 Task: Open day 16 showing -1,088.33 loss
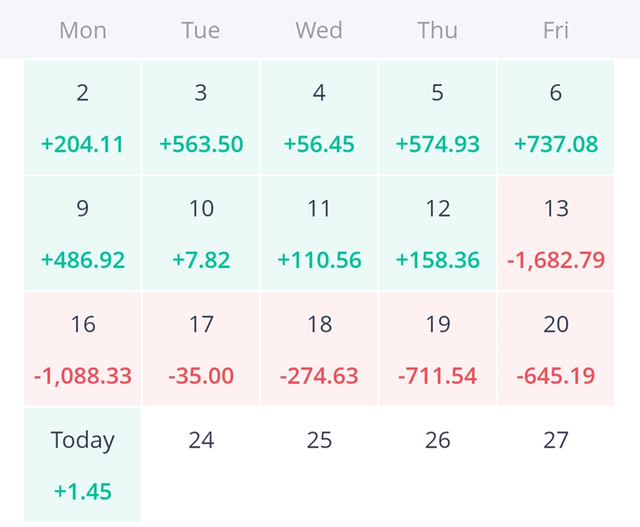82,350
